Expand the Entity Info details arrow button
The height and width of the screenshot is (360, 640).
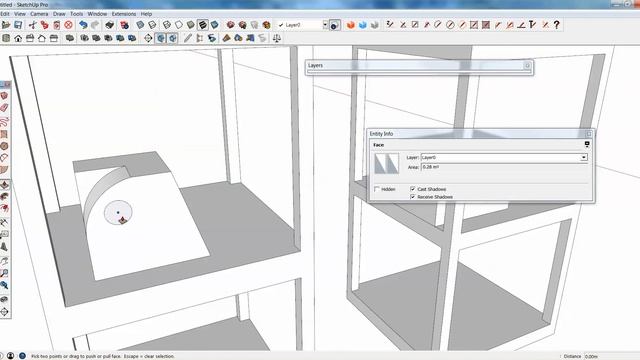587,144
